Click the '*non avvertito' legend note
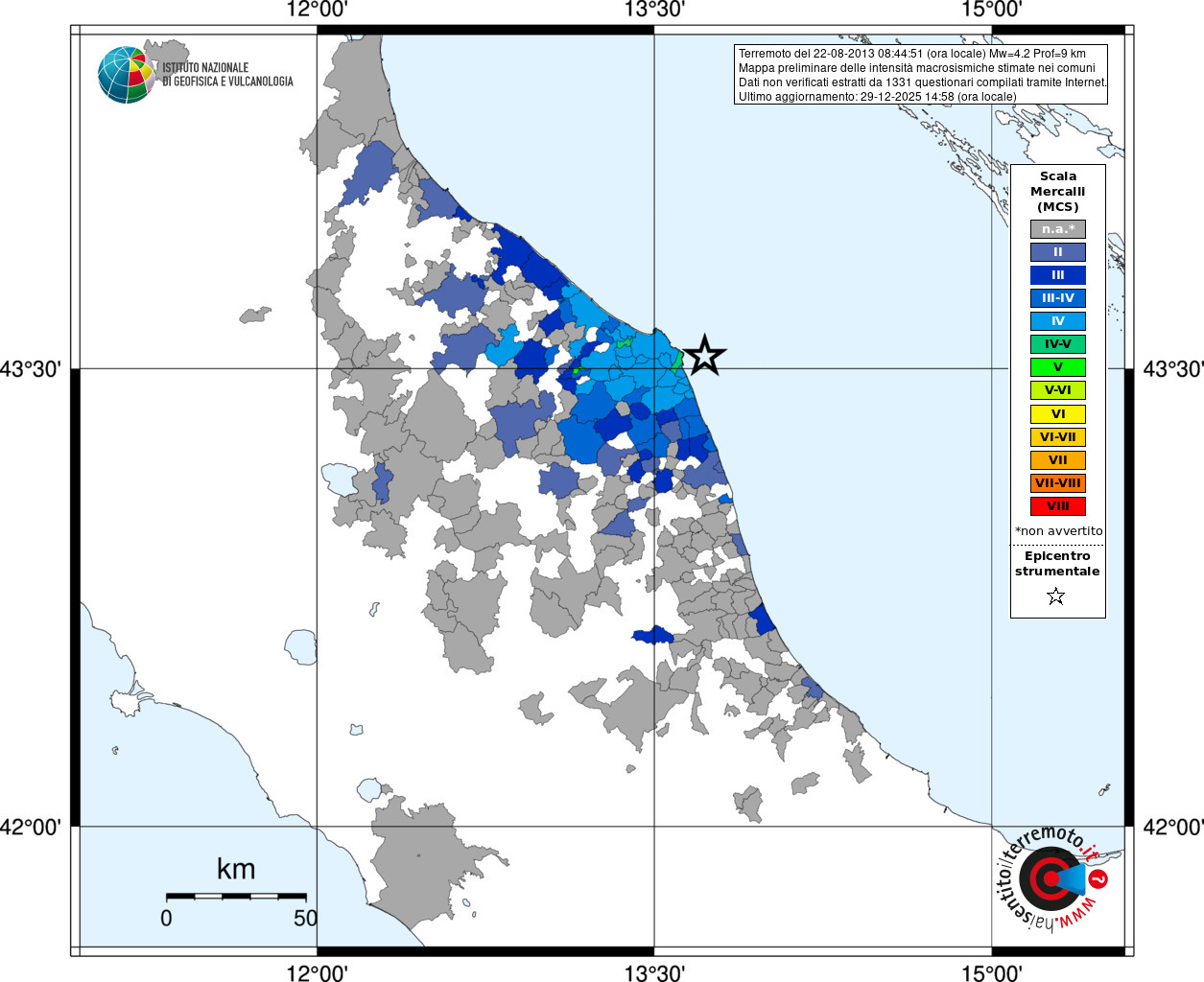This screenshot has width=1204, height=982. (1058, 531)
